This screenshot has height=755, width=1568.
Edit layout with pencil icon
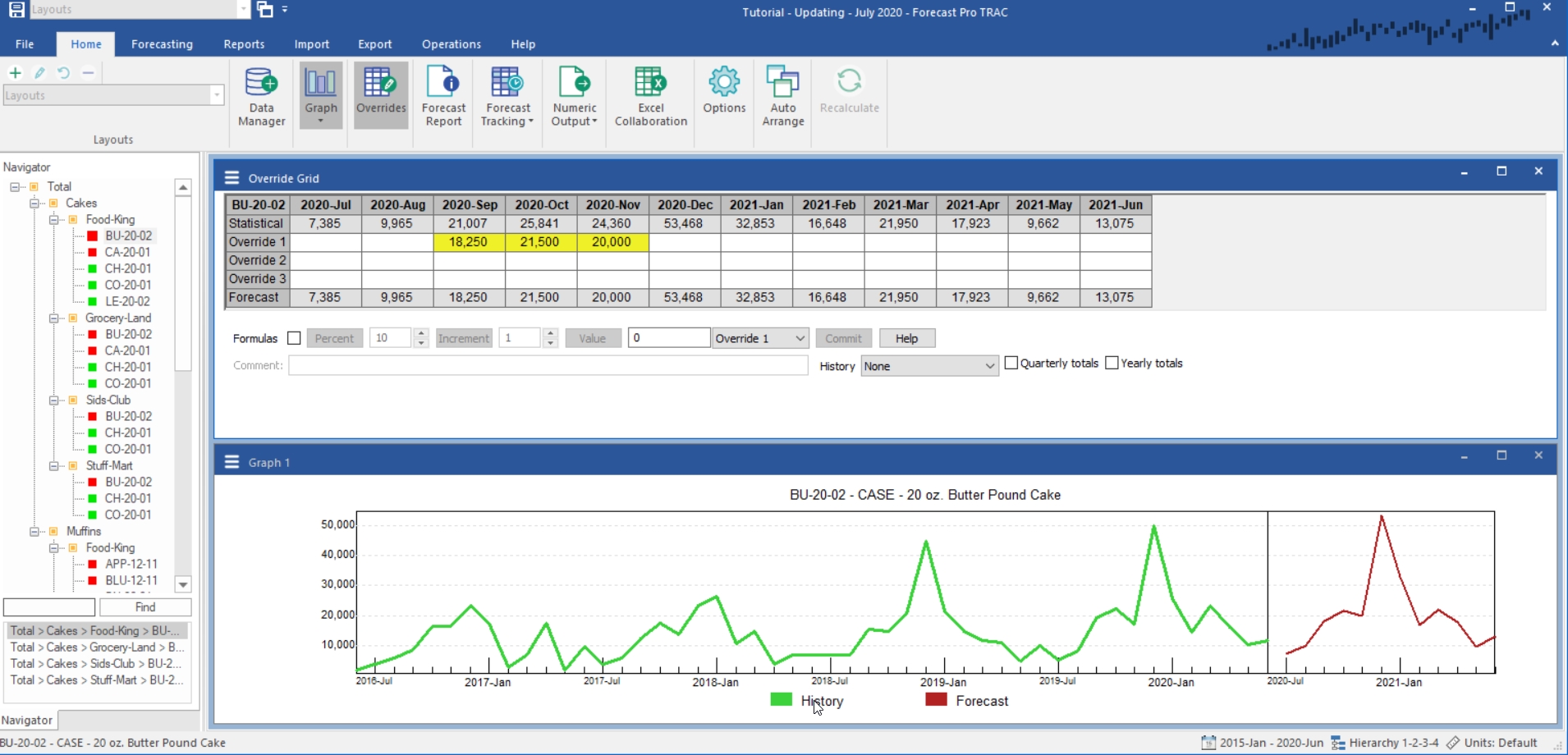click(x=39, y=72)
